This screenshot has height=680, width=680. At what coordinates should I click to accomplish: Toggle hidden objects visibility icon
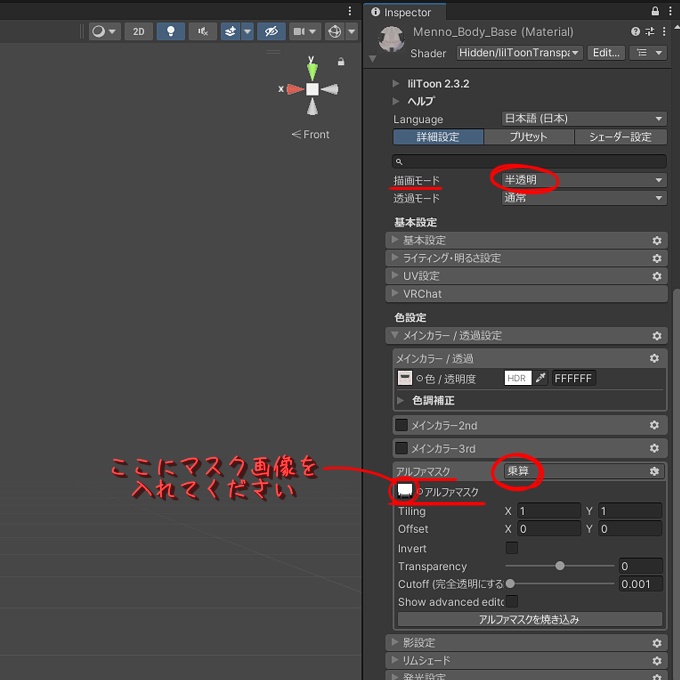point(271,31)
